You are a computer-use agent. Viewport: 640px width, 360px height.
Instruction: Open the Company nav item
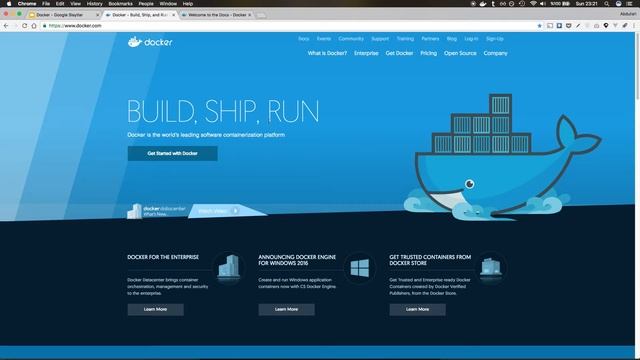click(x=496, y=53)
